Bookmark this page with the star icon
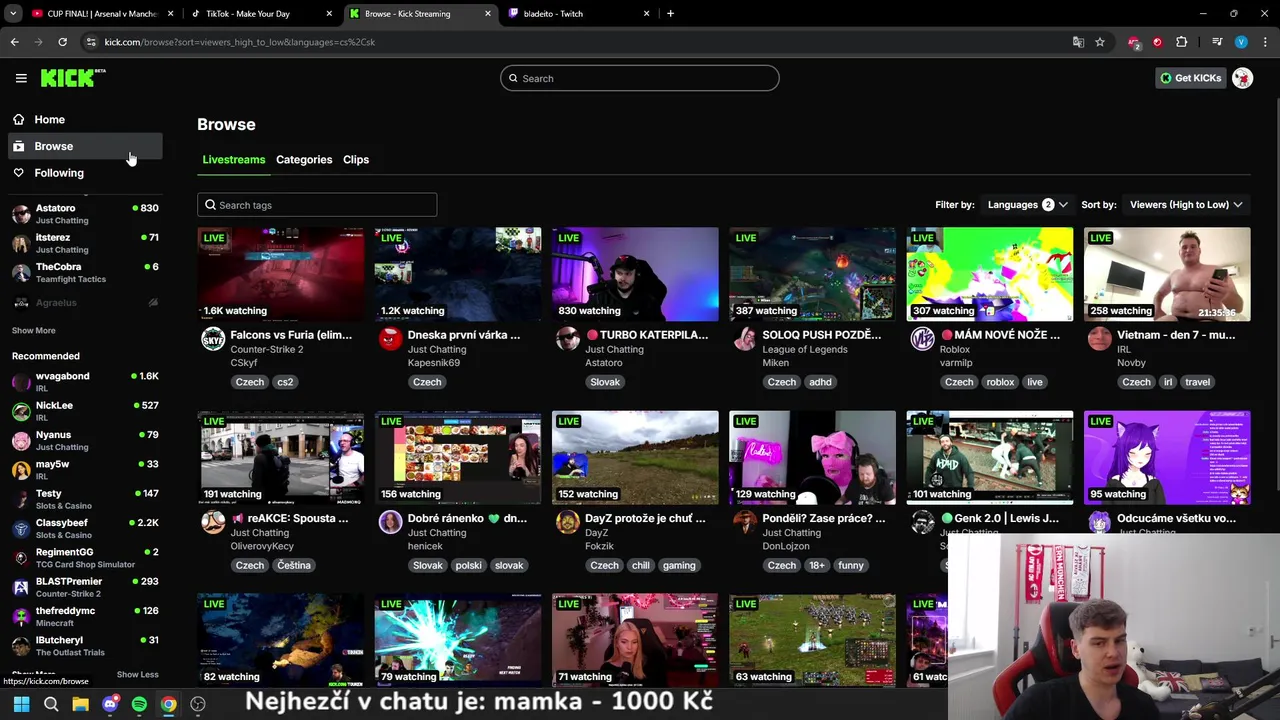This screenshot has height=720, width=1280. 1100,42
